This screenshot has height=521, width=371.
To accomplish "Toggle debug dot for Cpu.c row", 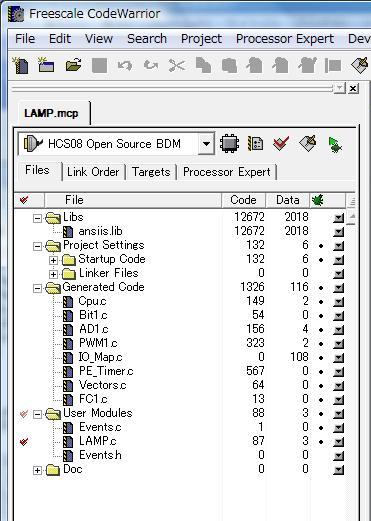I will coord(321,302).
